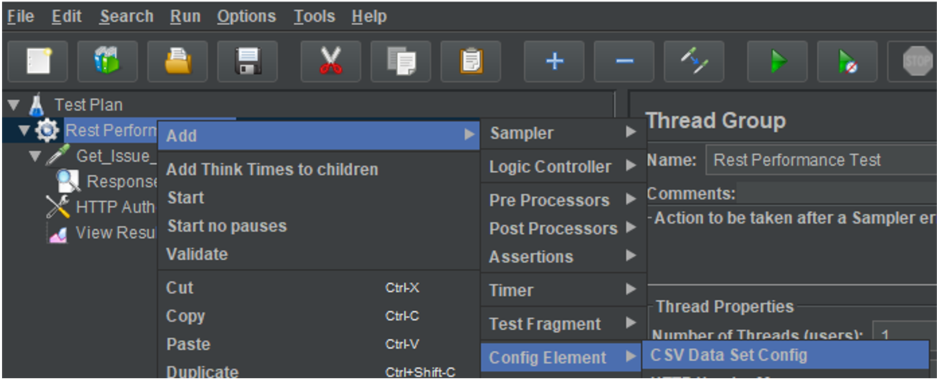Click Start no pauses toolbar icon

[x=847, y=61]
